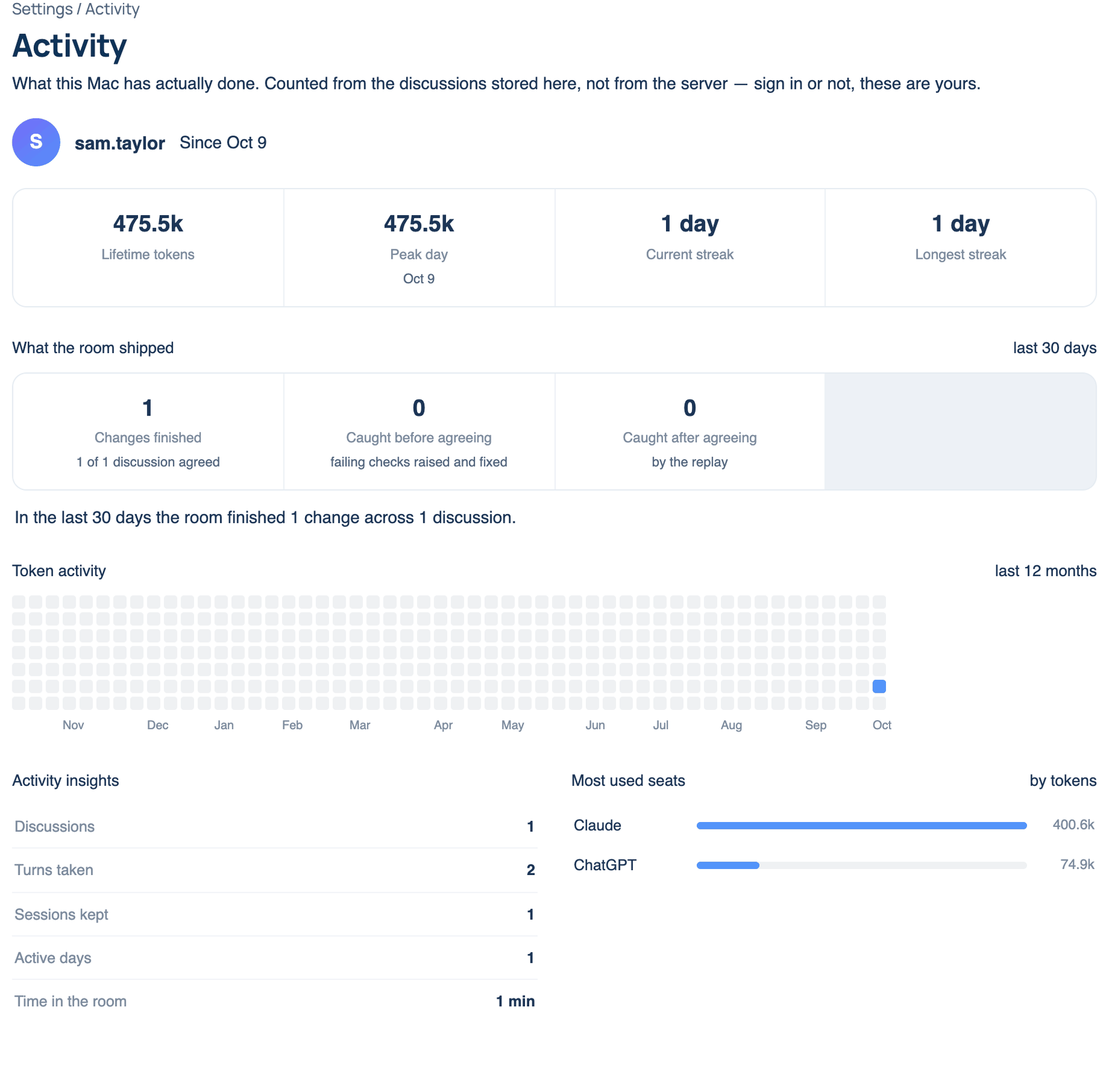The width and height of the screenshot is (1109, 1092).
Task: Open the Changes finished card
Action: 148,431
